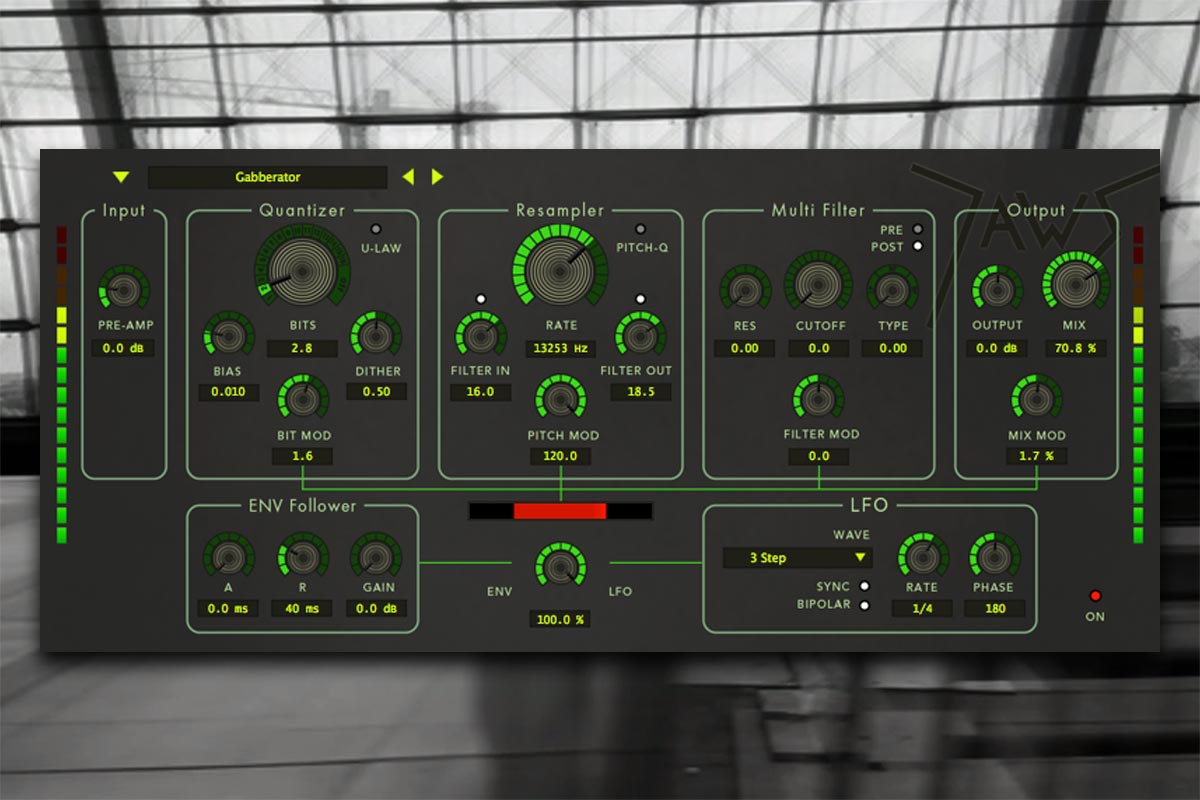Toggle the LFO SYNC switch
This screenshot has width=1200, height=800.
pyautogui.click(x=864, y=587)
